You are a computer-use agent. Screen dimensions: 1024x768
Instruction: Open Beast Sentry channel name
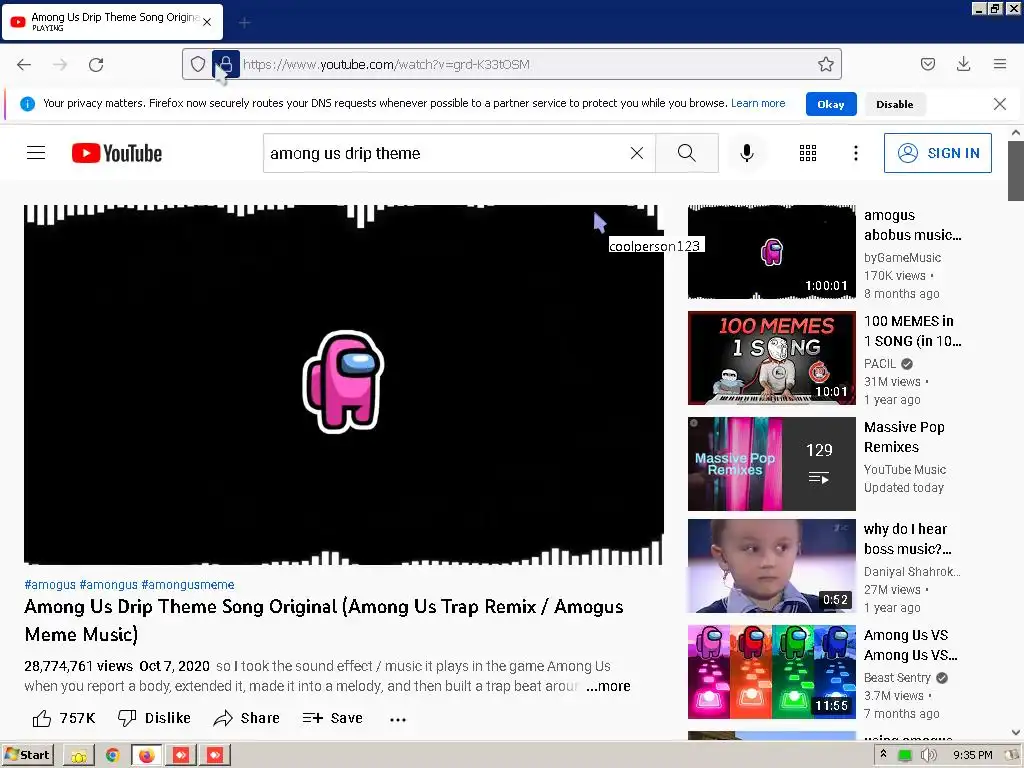(897, 678)
